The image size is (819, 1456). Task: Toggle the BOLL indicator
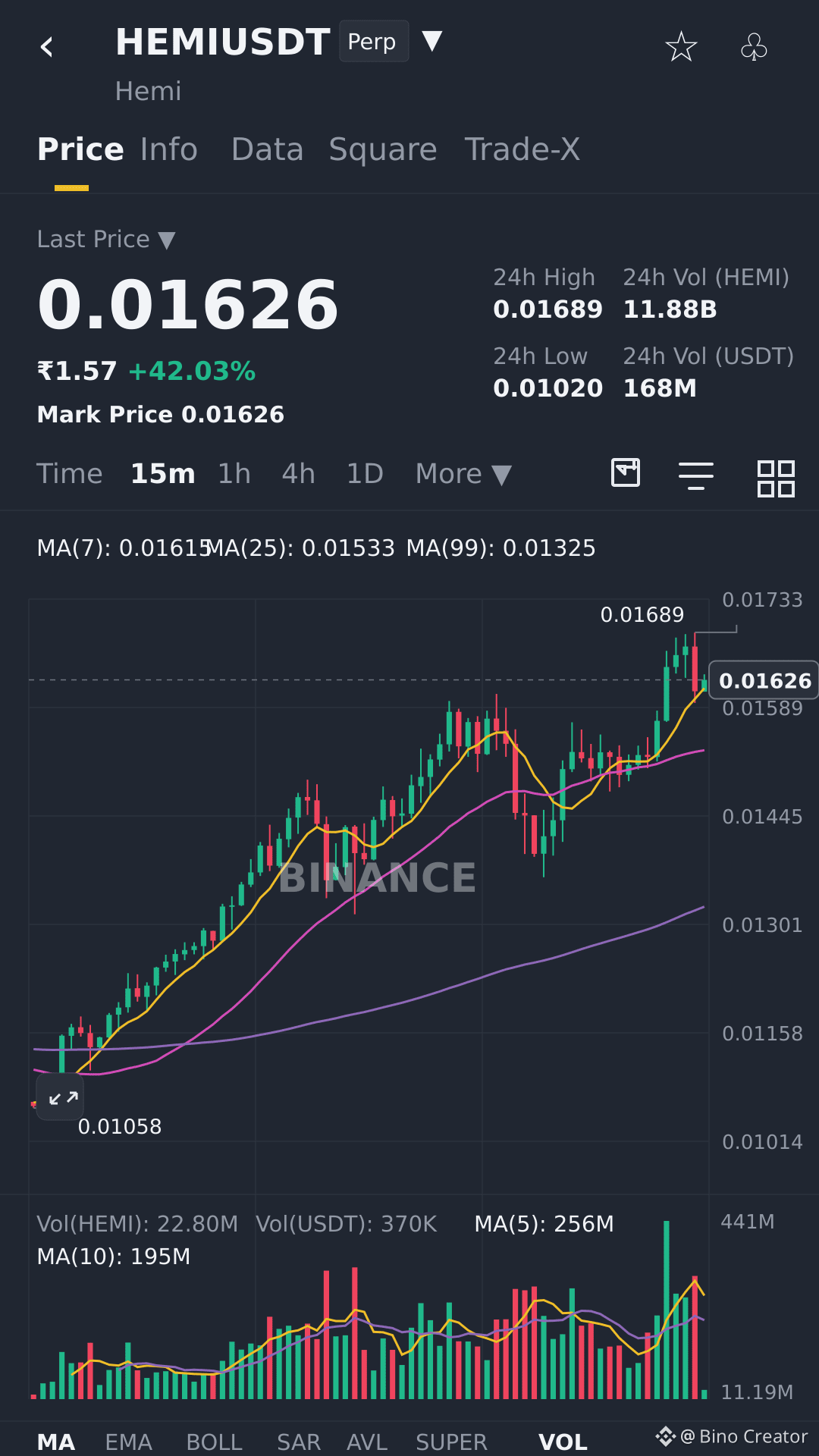[x=215, y=1442]
